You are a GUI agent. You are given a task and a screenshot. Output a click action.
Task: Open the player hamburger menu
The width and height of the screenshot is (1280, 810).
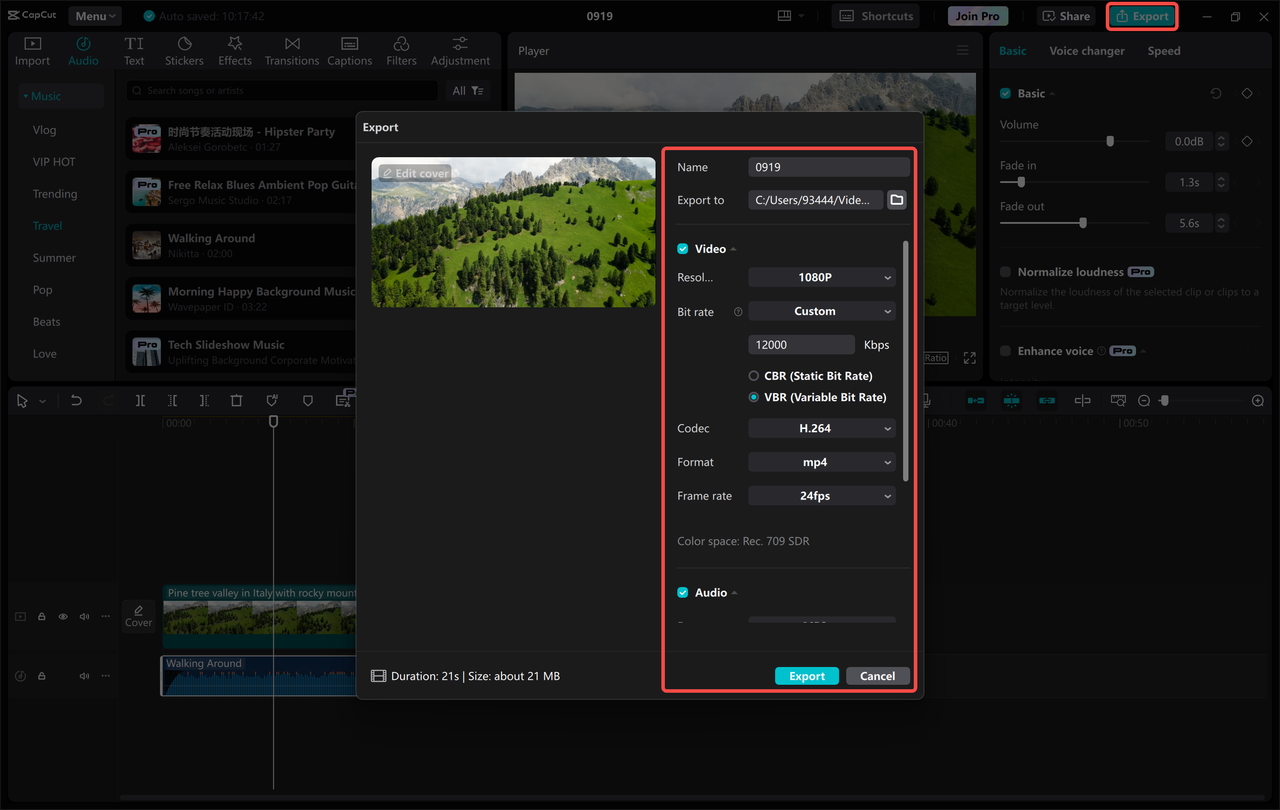pyautogui.click(x=962, y=51)
